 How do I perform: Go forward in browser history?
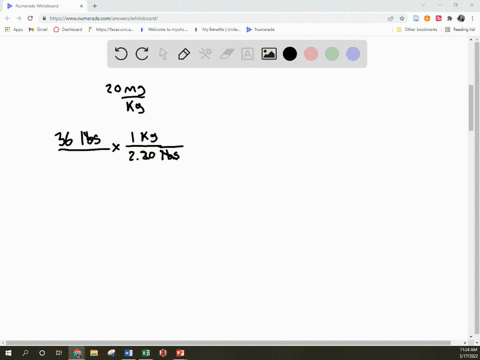[x=19, y=18]
